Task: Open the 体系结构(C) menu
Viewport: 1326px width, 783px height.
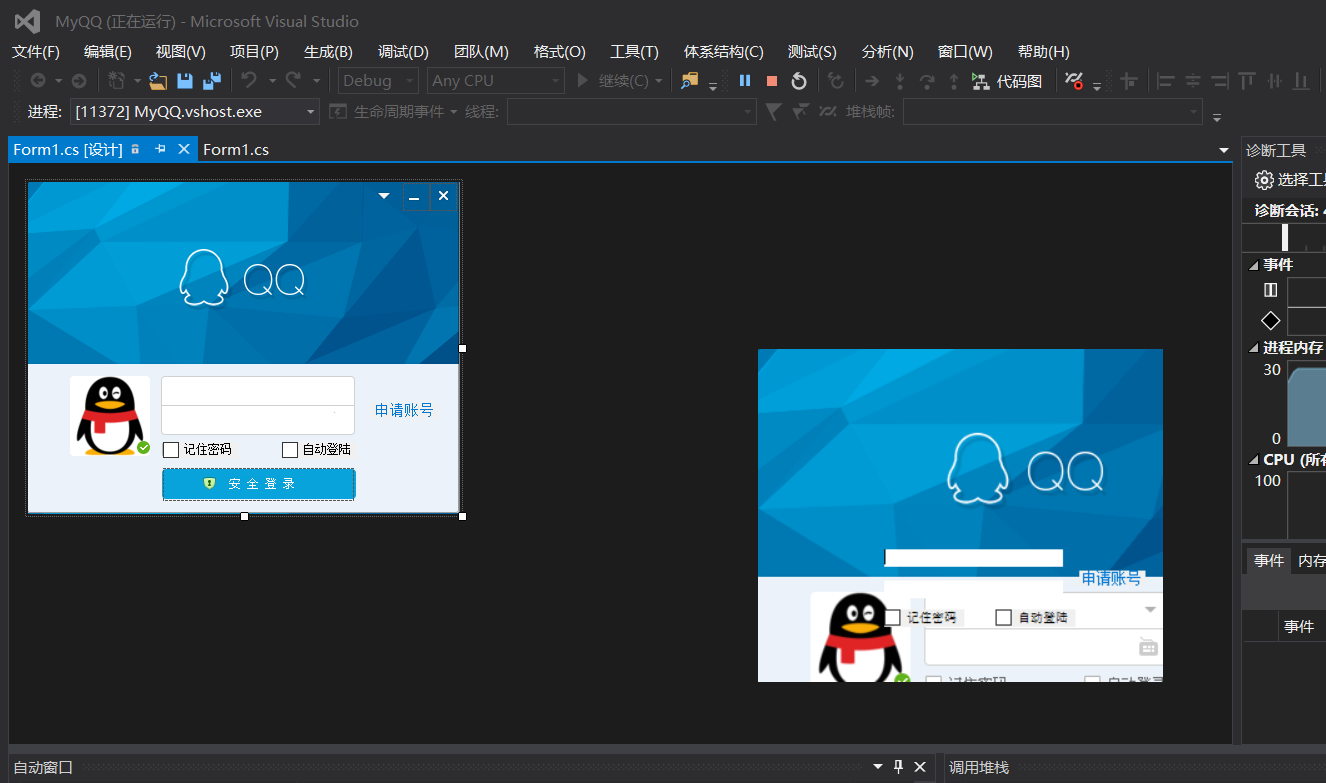Action: tap(723, 52)
